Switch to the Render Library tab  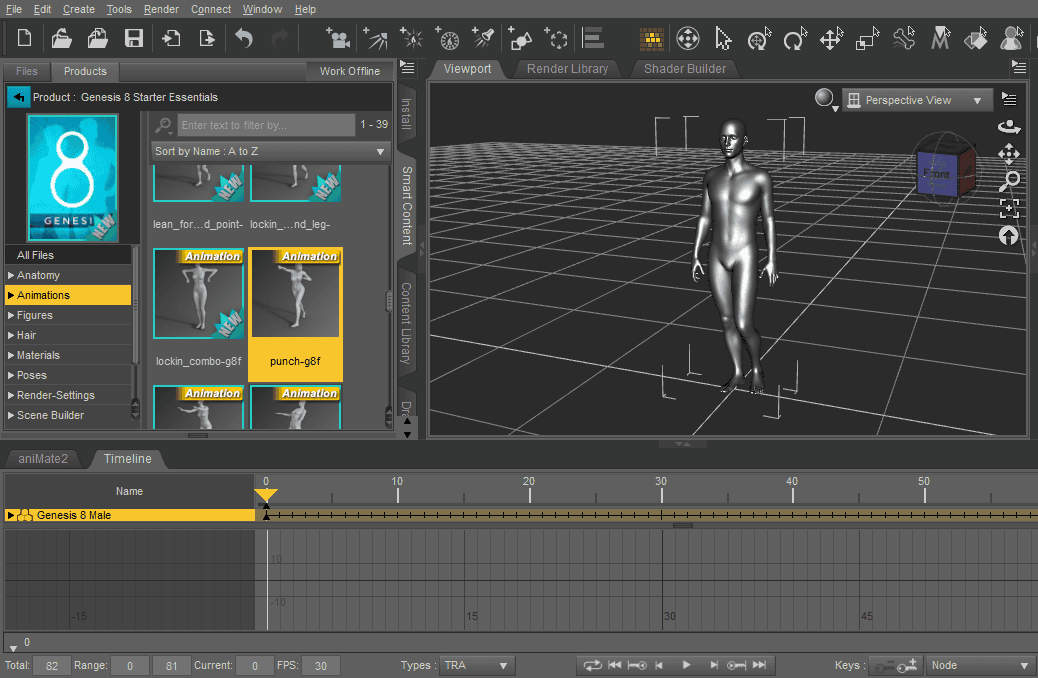[566, 69]
